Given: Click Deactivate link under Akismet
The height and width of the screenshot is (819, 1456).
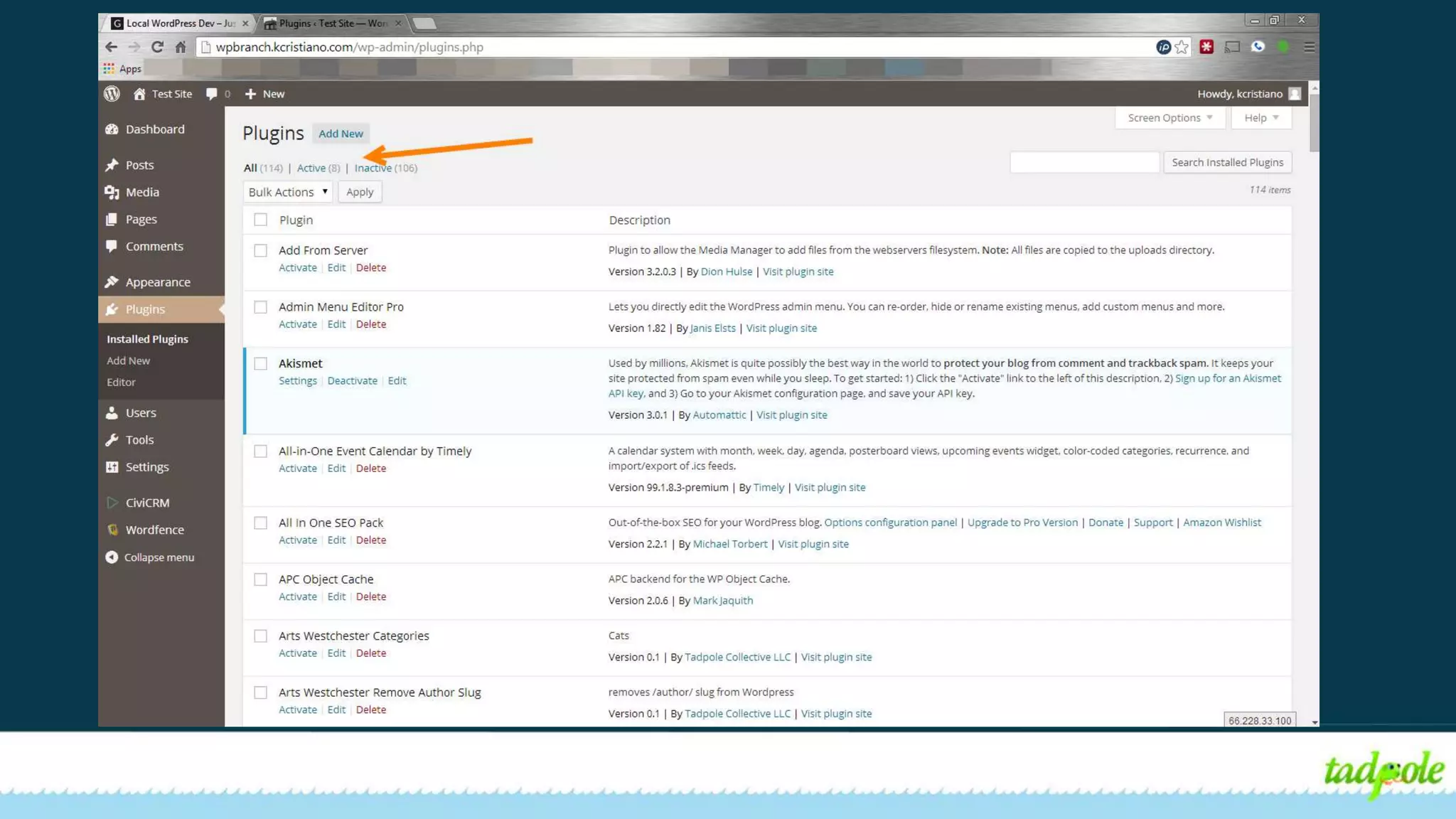Looking at the screenshot, I should (x=352, y=381).
